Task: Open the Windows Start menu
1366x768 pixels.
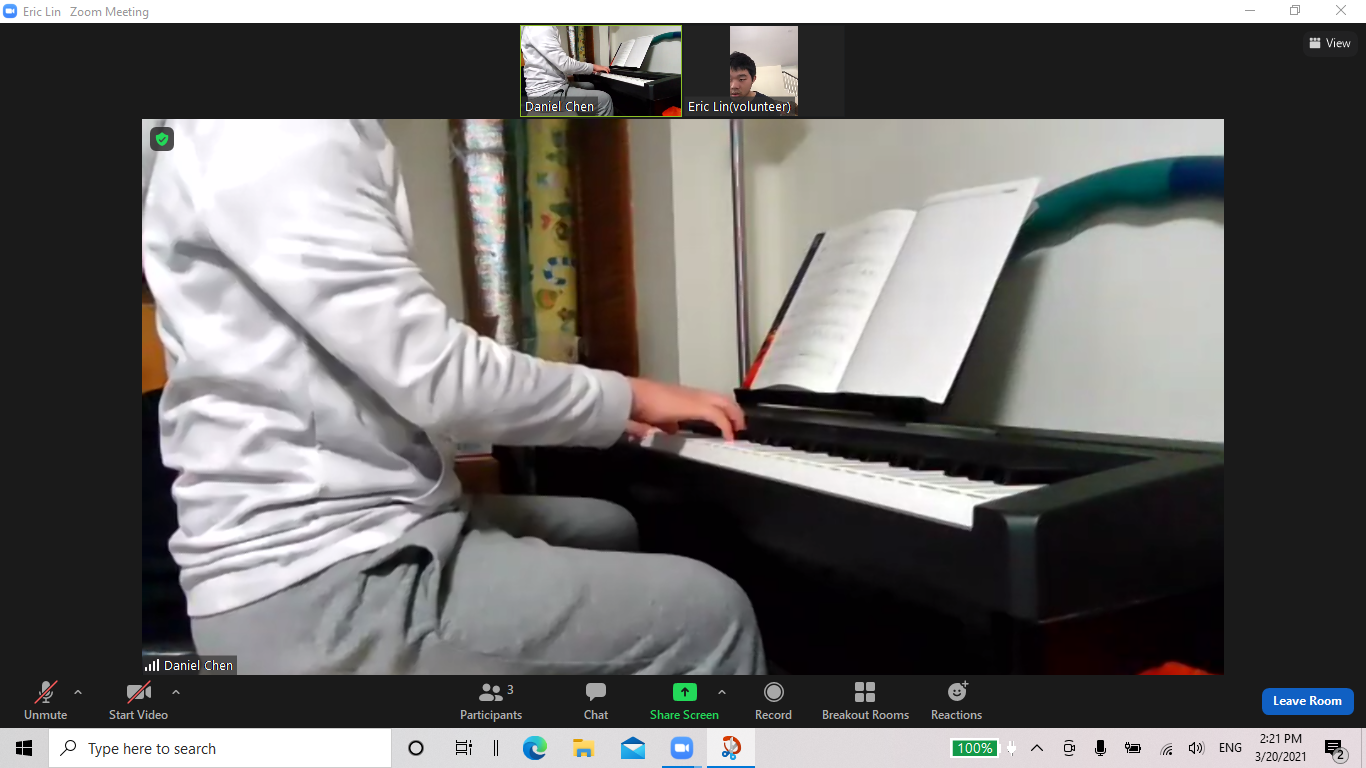Action: [24, 748]
